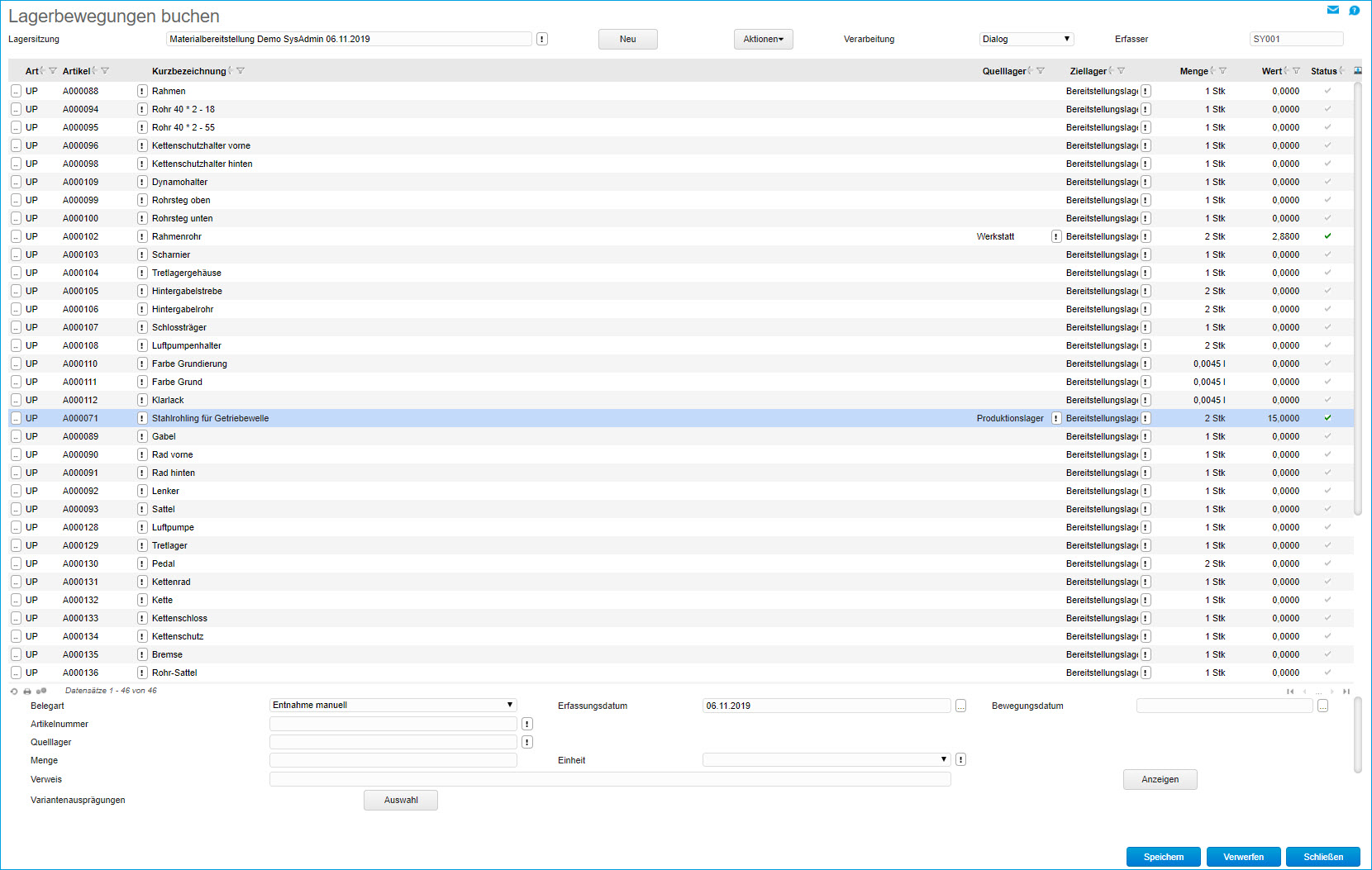The height and width of the screenshot is (870, 1372).
Task: Open the Aktionen menu
Action: 763,39
